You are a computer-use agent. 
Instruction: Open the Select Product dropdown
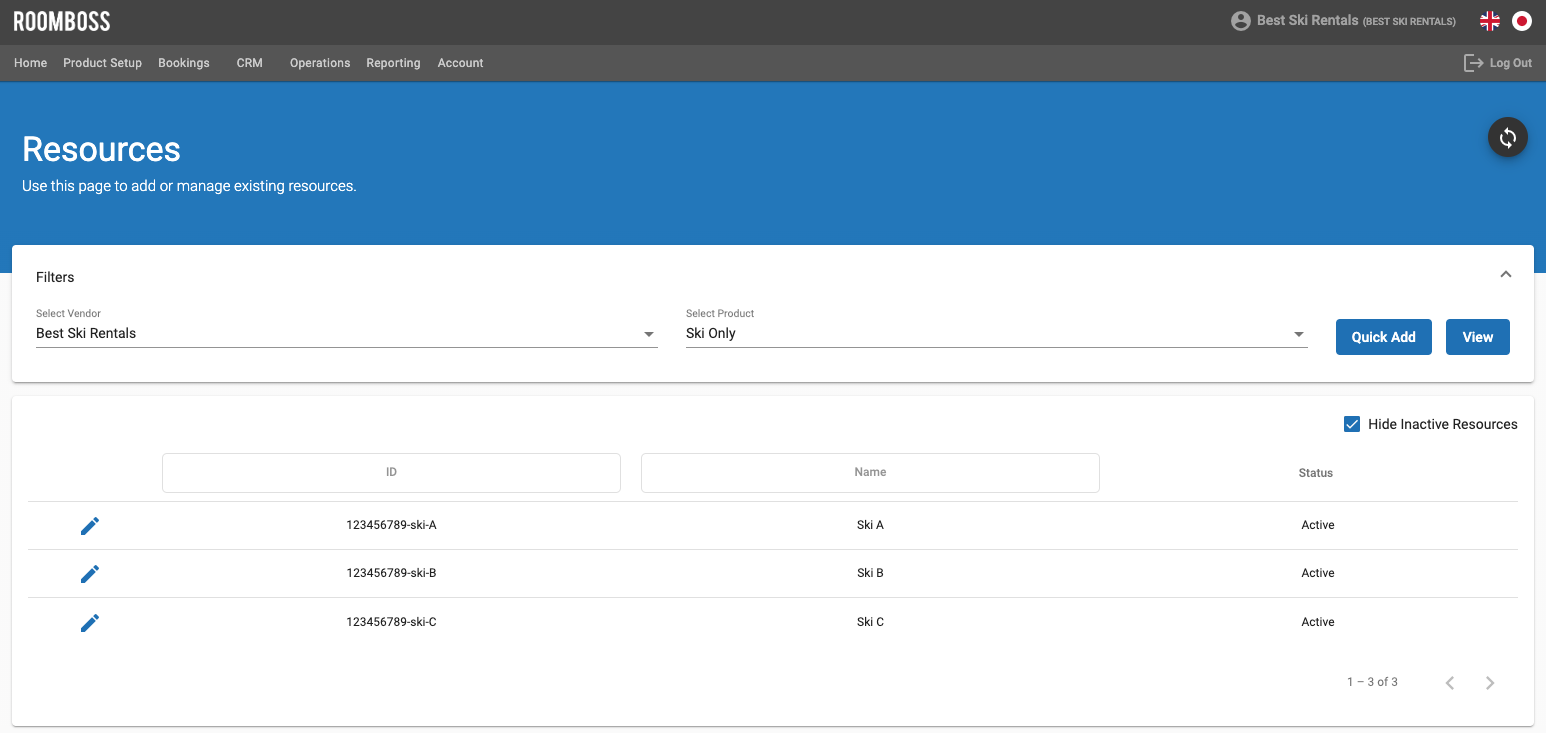(x=996, y=334)
